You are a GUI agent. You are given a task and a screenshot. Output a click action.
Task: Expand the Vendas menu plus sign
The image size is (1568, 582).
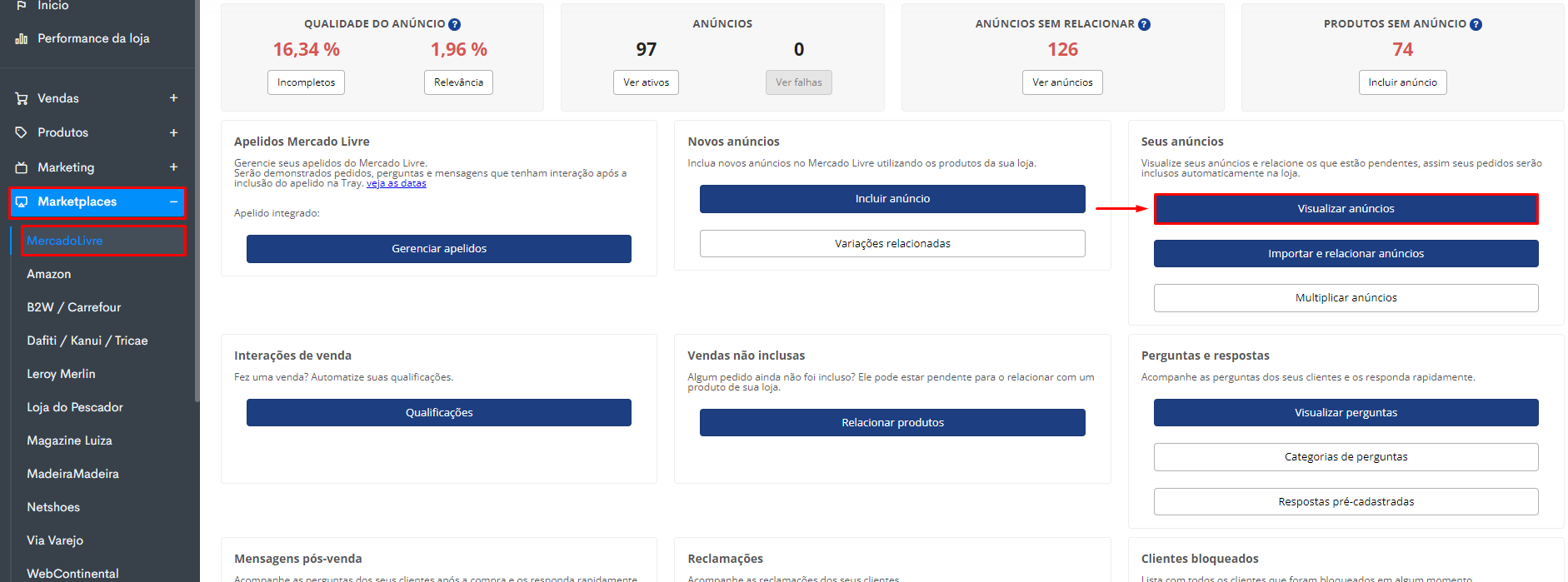coord(174,98)
